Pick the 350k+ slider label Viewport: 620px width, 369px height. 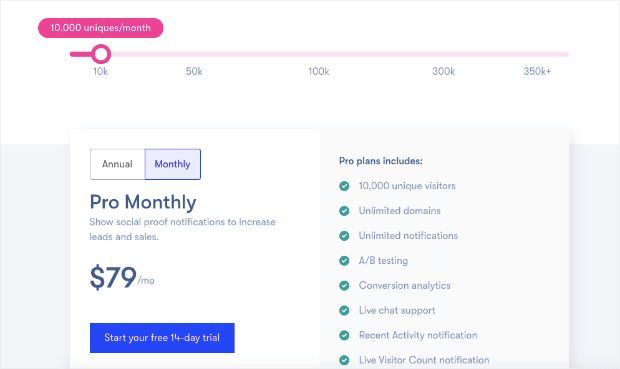(537, 71)
